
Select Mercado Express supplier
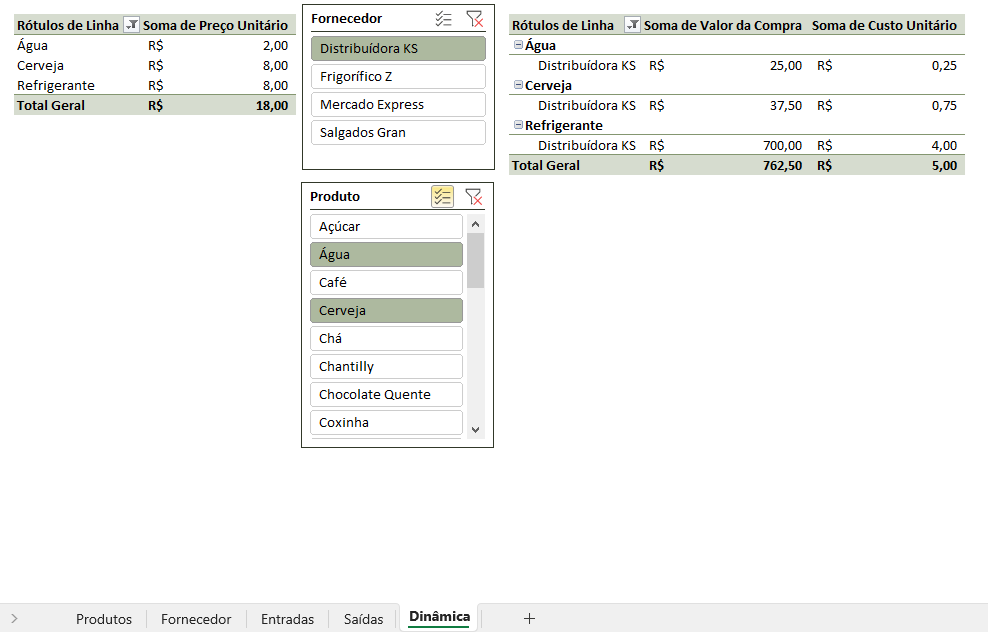(x=398, y=105)
